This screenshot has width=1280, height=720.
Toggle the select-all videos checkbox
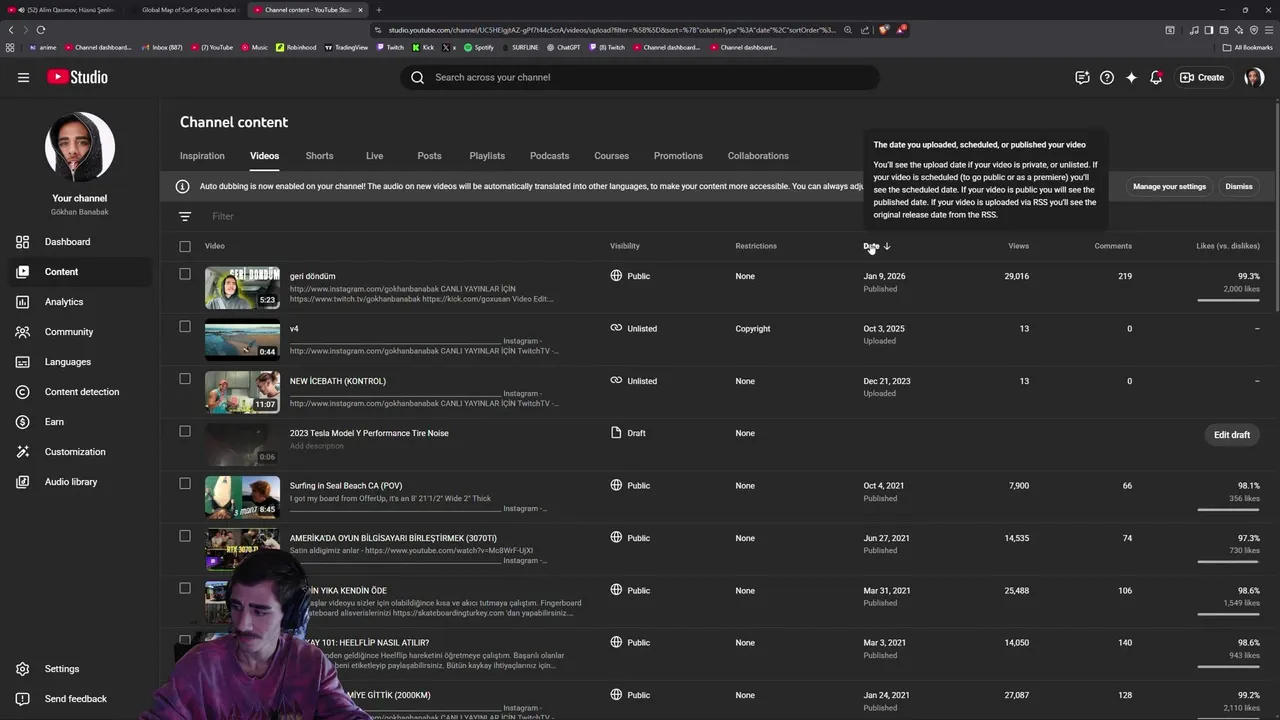(185, 246)
